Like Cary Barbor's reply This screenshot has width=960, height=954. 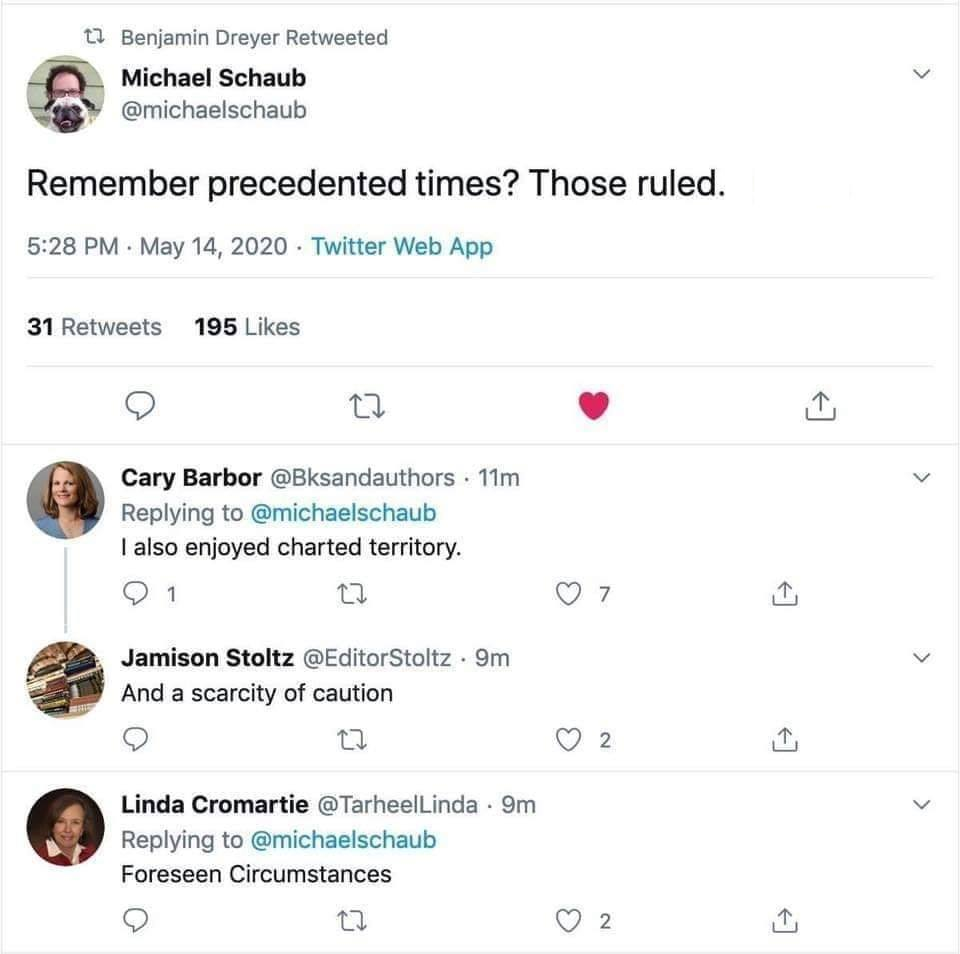pos(568,594)
